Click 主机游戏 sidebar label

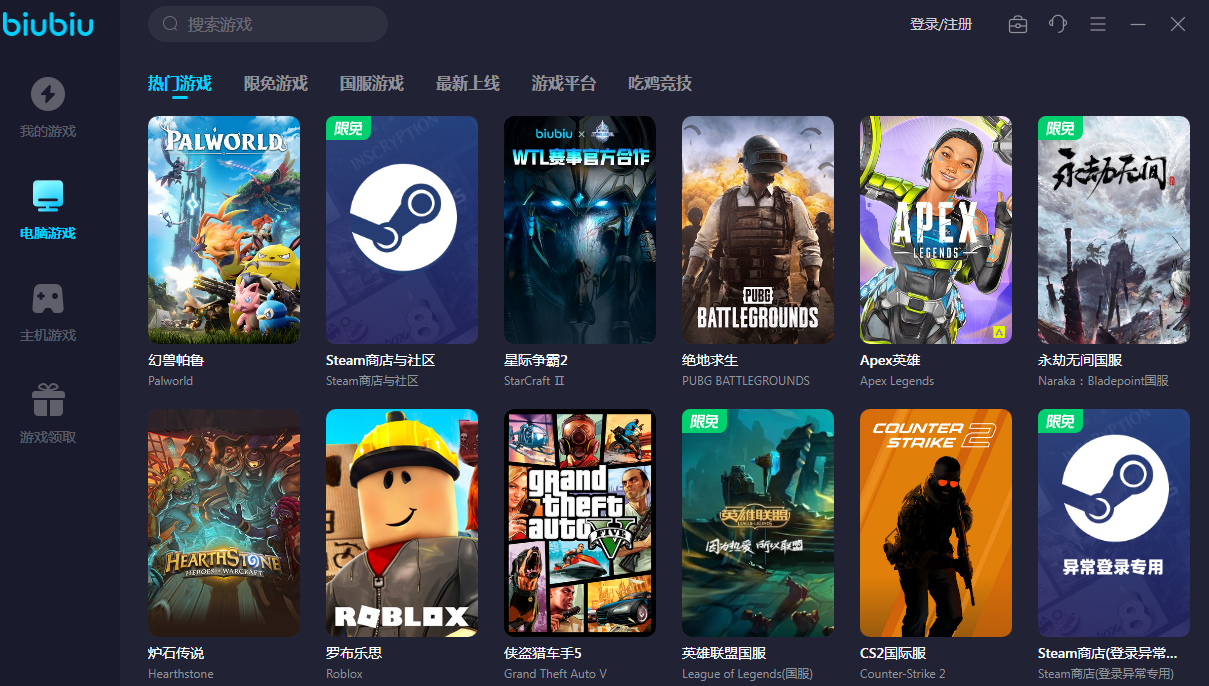(48, 335)
